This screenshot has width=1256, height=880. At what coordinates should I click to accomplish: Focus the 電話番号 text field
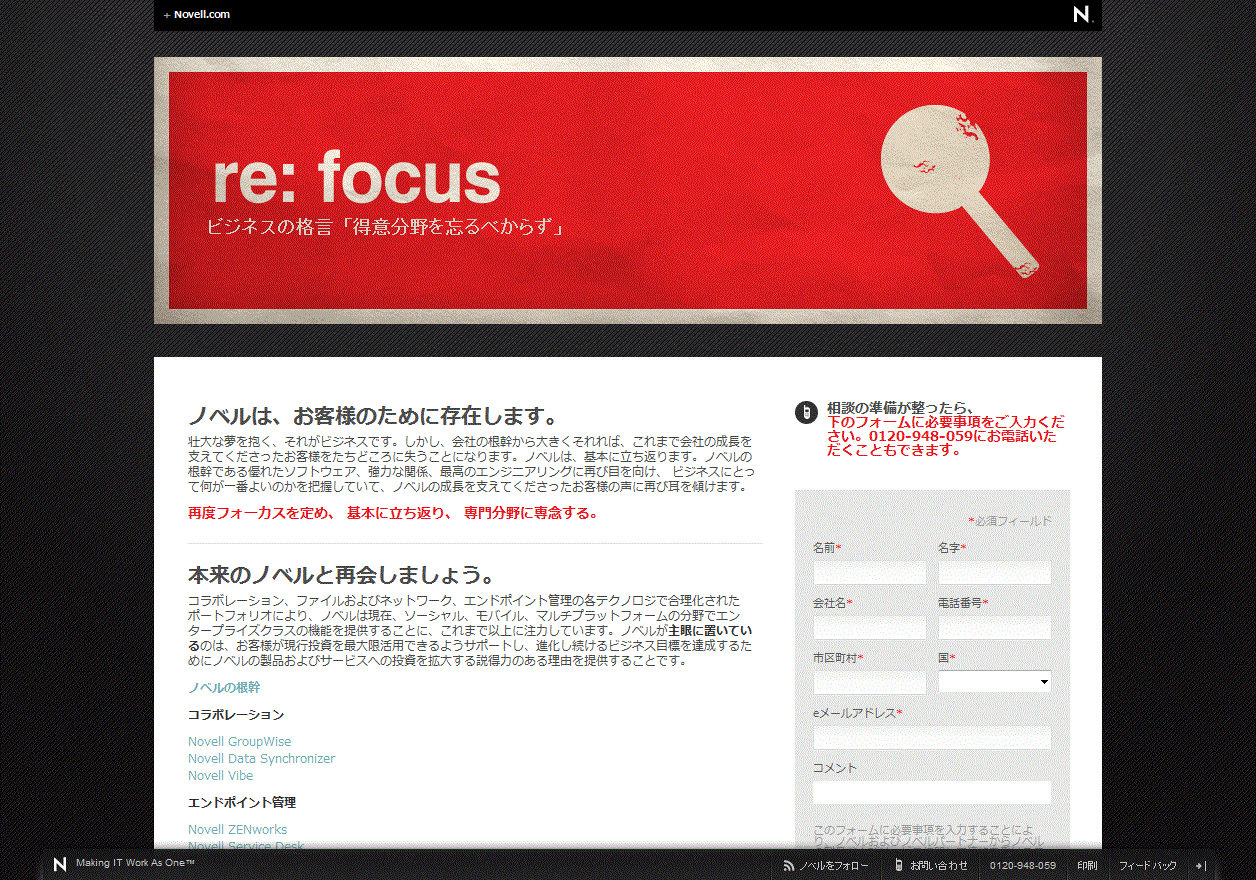point(995,628)
